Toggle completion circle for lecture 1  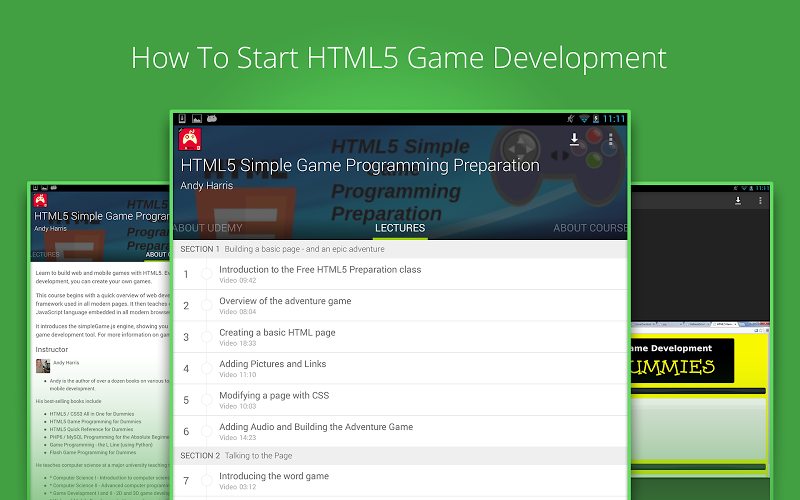(207, 274)
